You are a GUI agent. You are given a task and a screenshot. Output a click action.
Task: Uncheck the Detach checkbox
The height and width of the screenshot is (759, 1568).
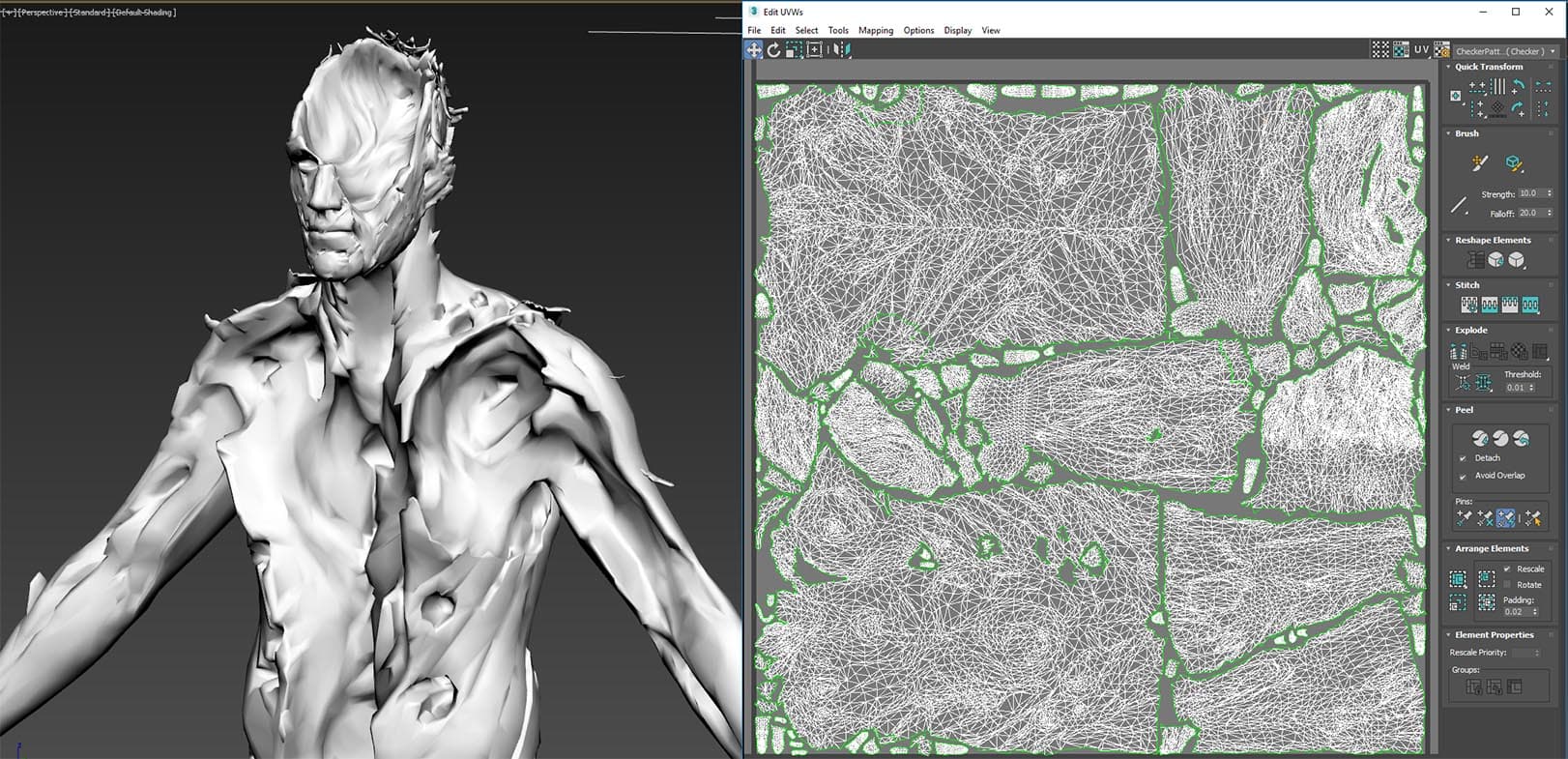pyautogui.click(x=1463, y=458)
